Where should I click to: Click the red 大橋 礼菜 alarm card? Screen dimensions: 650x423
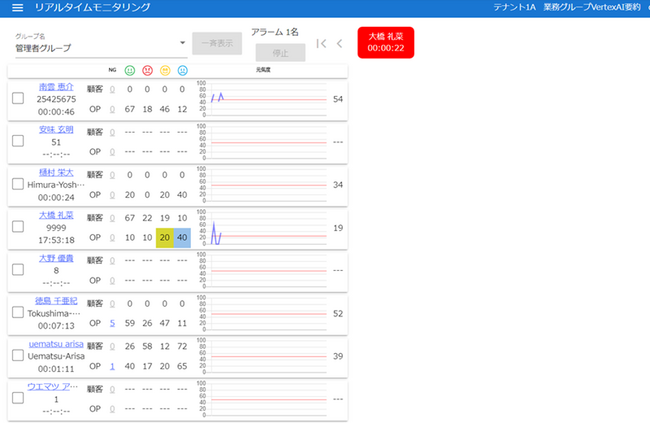385,42
